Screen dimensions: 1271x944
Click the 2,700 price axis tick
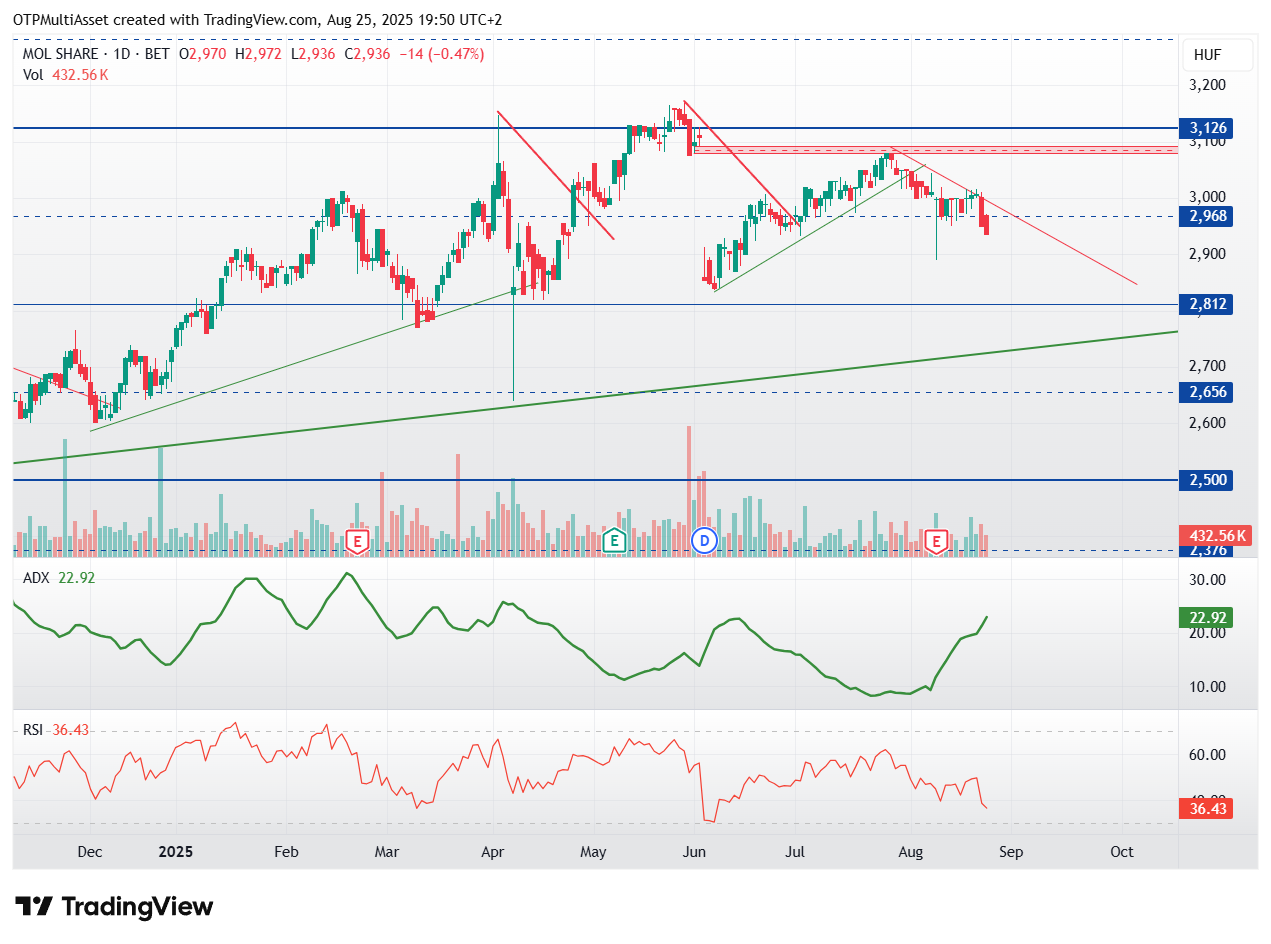(x=1205, y=366)
